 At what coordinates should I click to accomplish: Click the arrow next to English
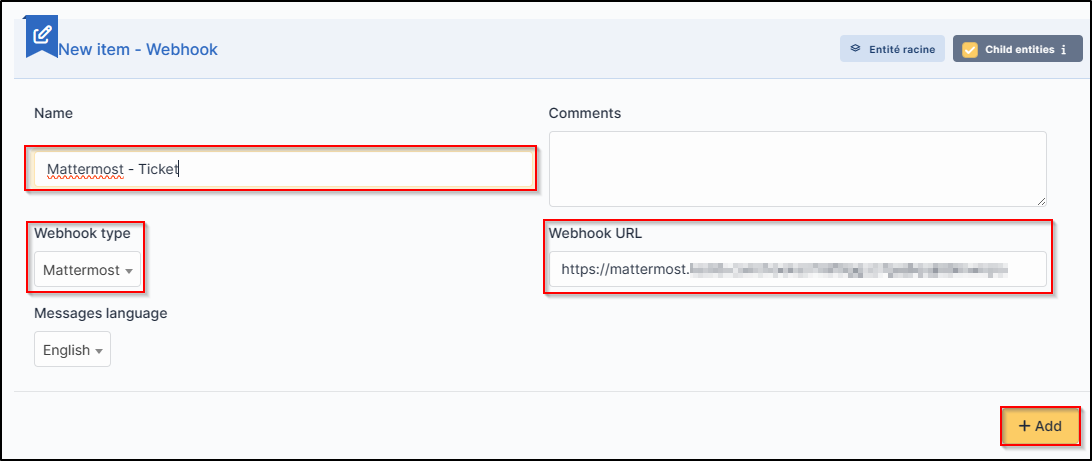pos(99,351)
